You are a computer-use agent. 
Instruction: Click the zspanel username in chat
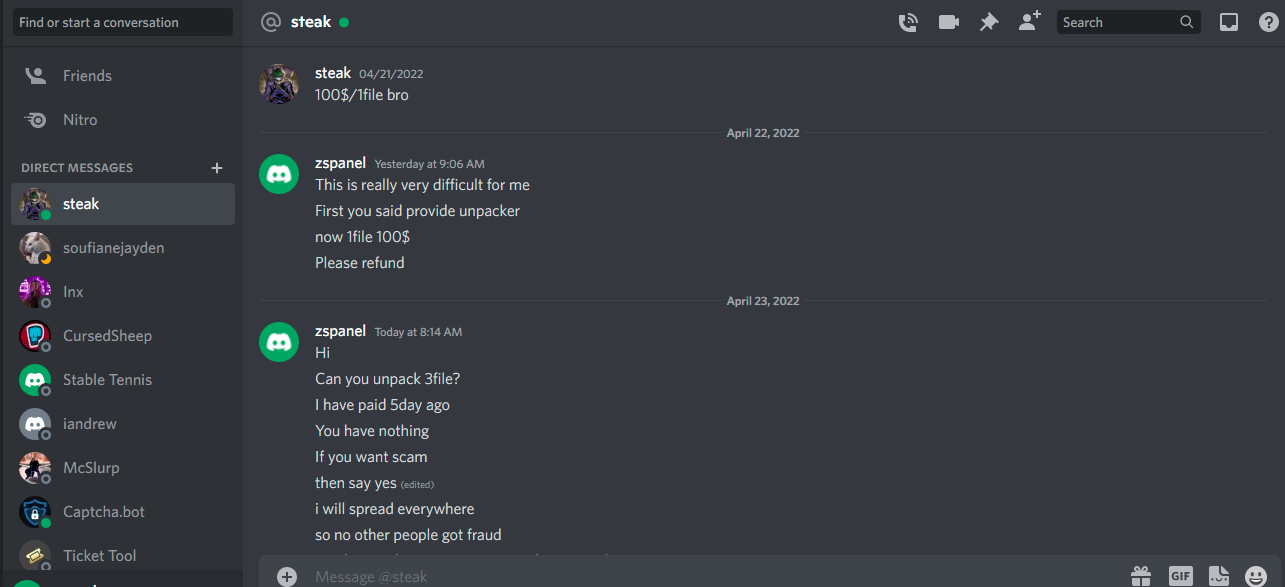click(x=340, y=163)
